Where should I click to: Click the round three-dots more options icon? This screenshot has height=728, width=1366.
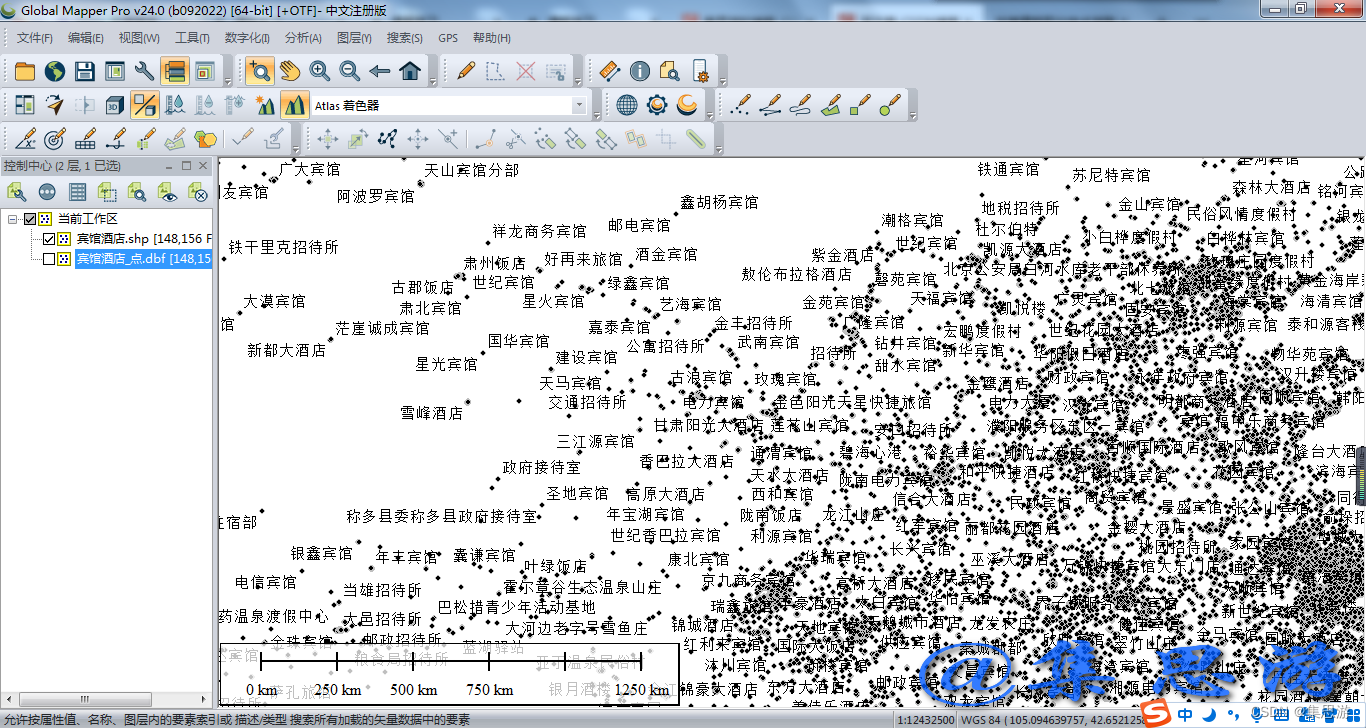[x=47, y=192]
